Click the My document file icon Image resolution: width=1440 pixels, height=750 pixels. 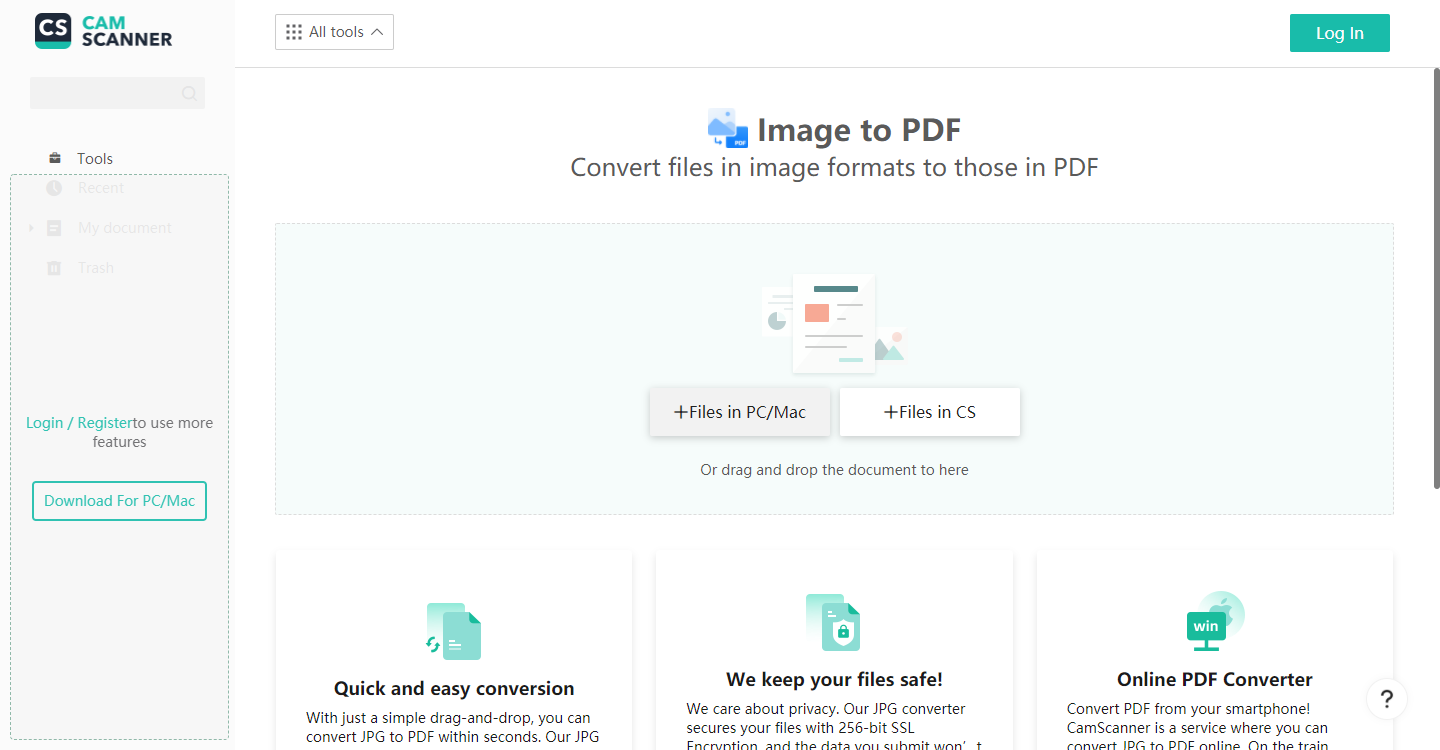click(x=55, y=228)
